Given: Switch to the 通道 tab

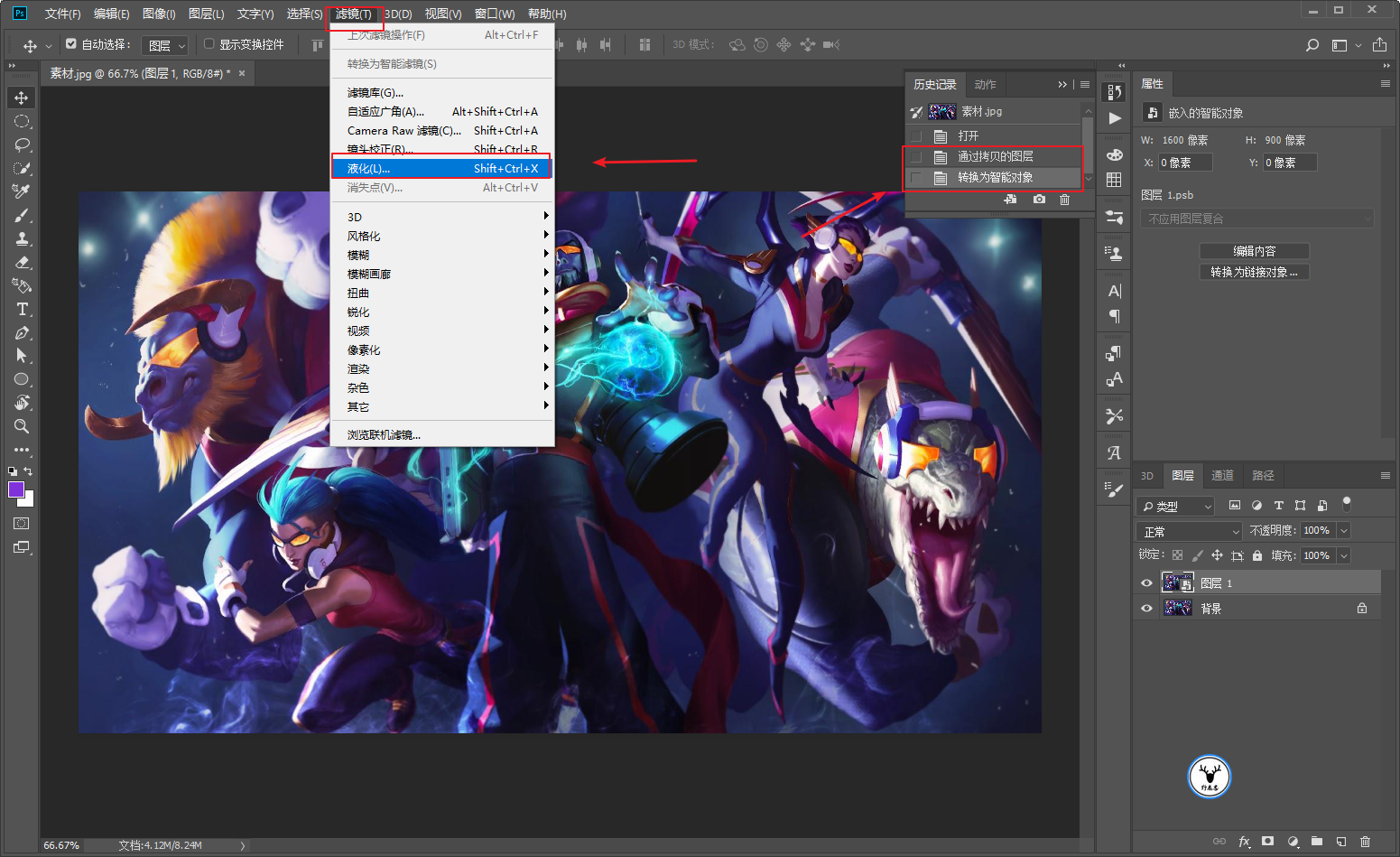Looking at the screenshot, I should click(x=1222, y=476).
